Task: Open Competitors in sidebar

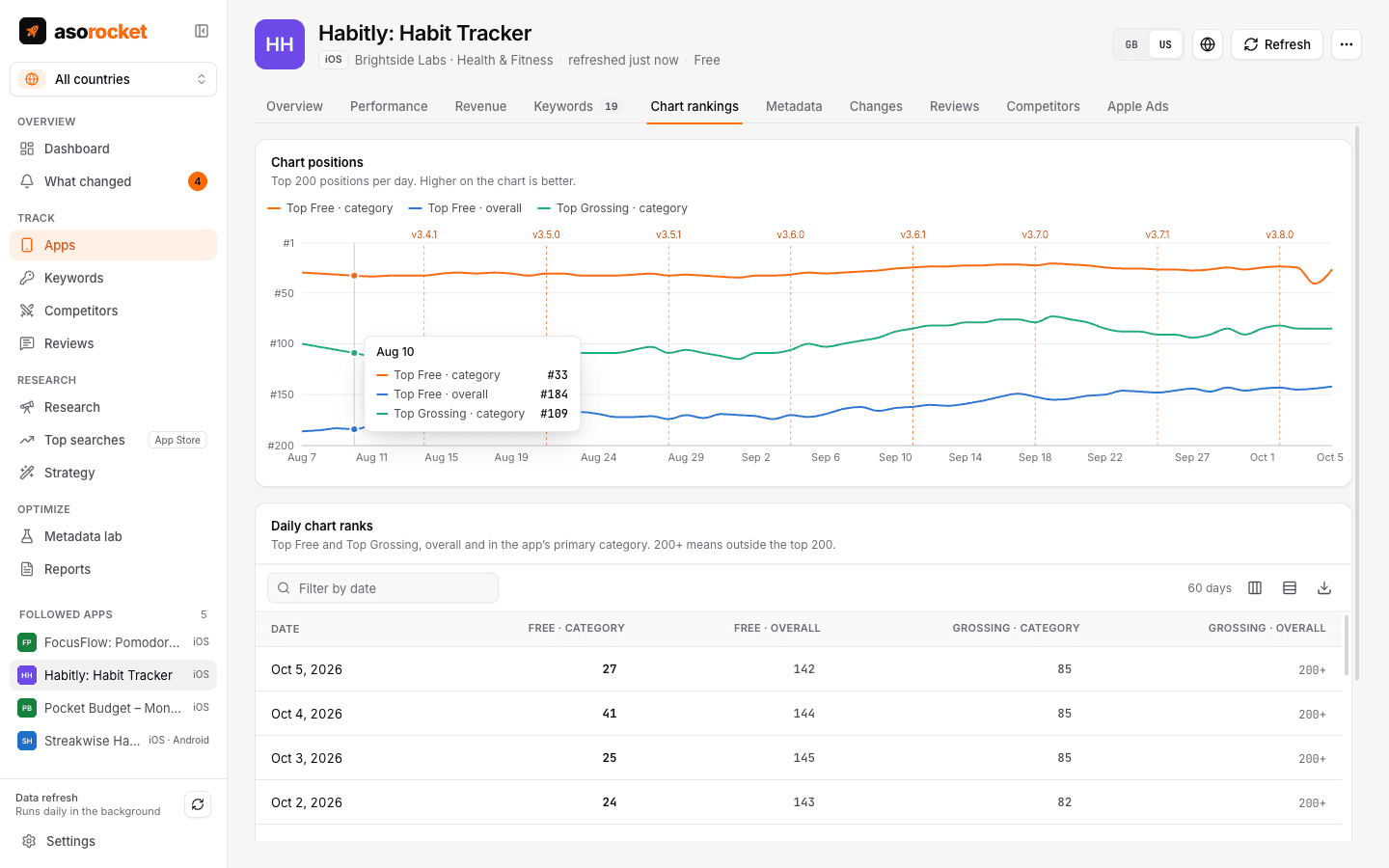Action: [x=113, y=311]
